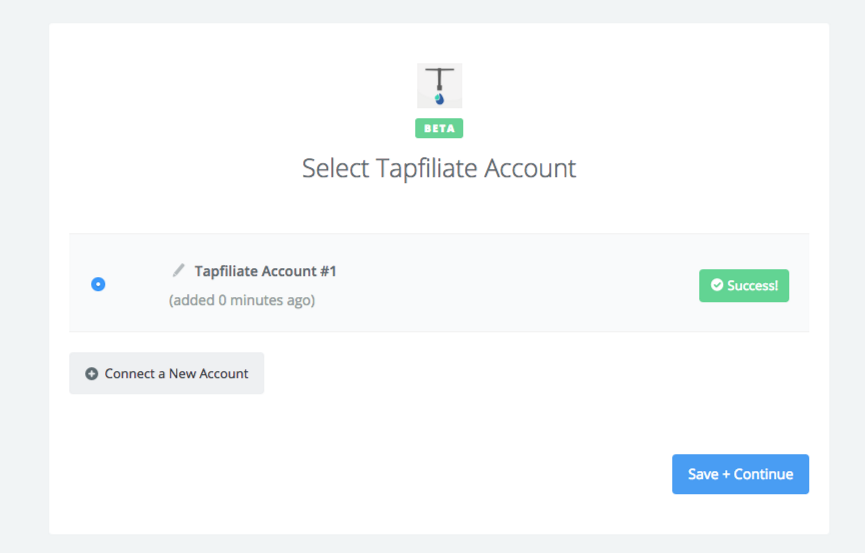Click Connect a New Account button
Image resolution: width=865 pixels, height=553 pixels.
[x=167, y=373]
